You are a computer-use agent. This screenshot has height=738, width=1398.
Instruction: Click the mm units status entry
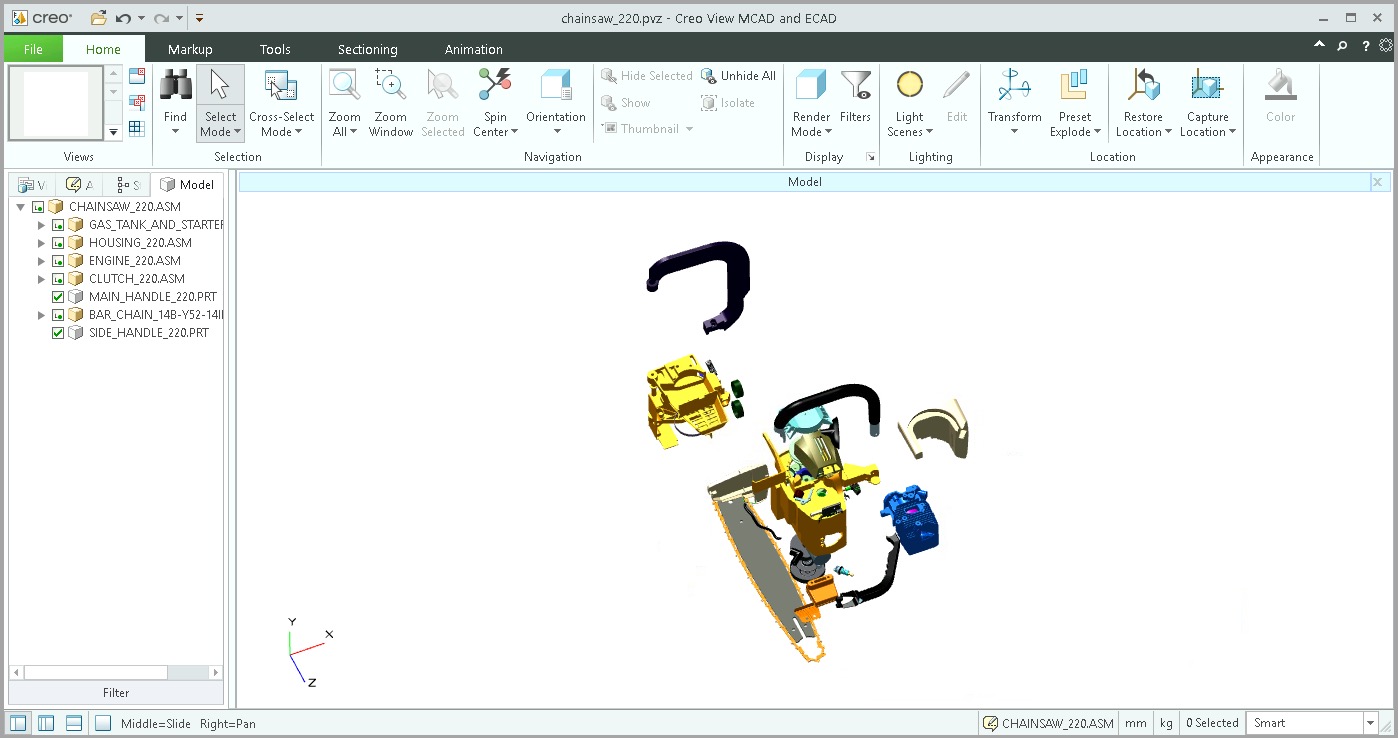click(x=1136, y=723)
